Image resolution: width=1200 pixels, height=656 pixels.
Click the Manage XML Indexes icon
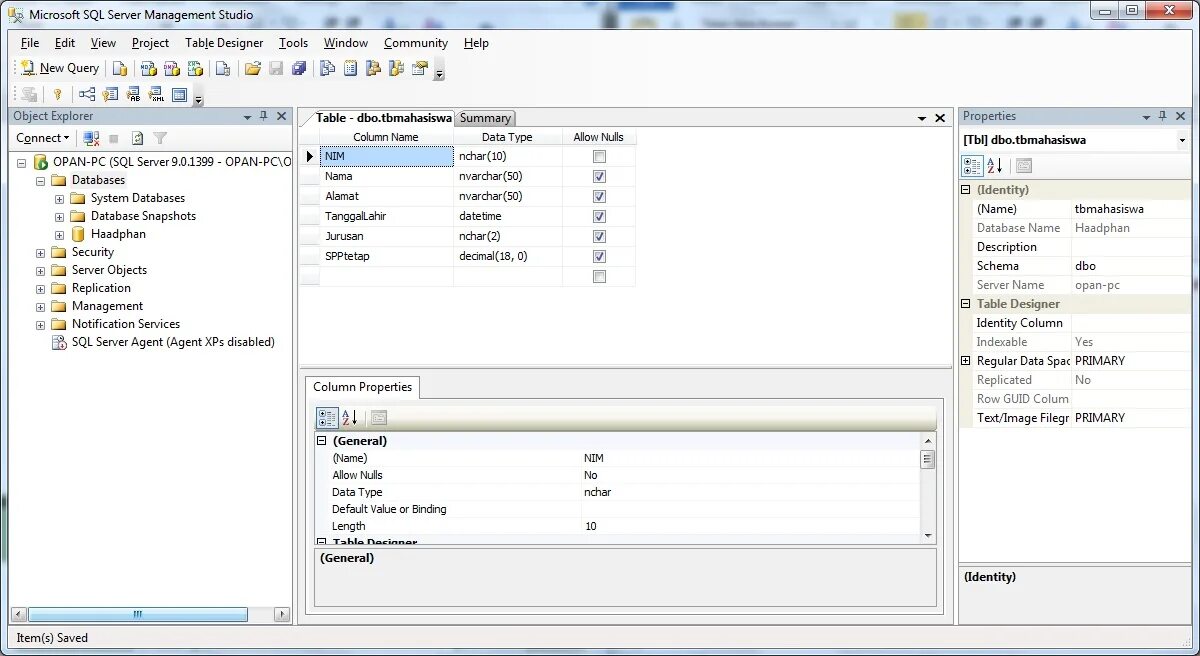157,94
